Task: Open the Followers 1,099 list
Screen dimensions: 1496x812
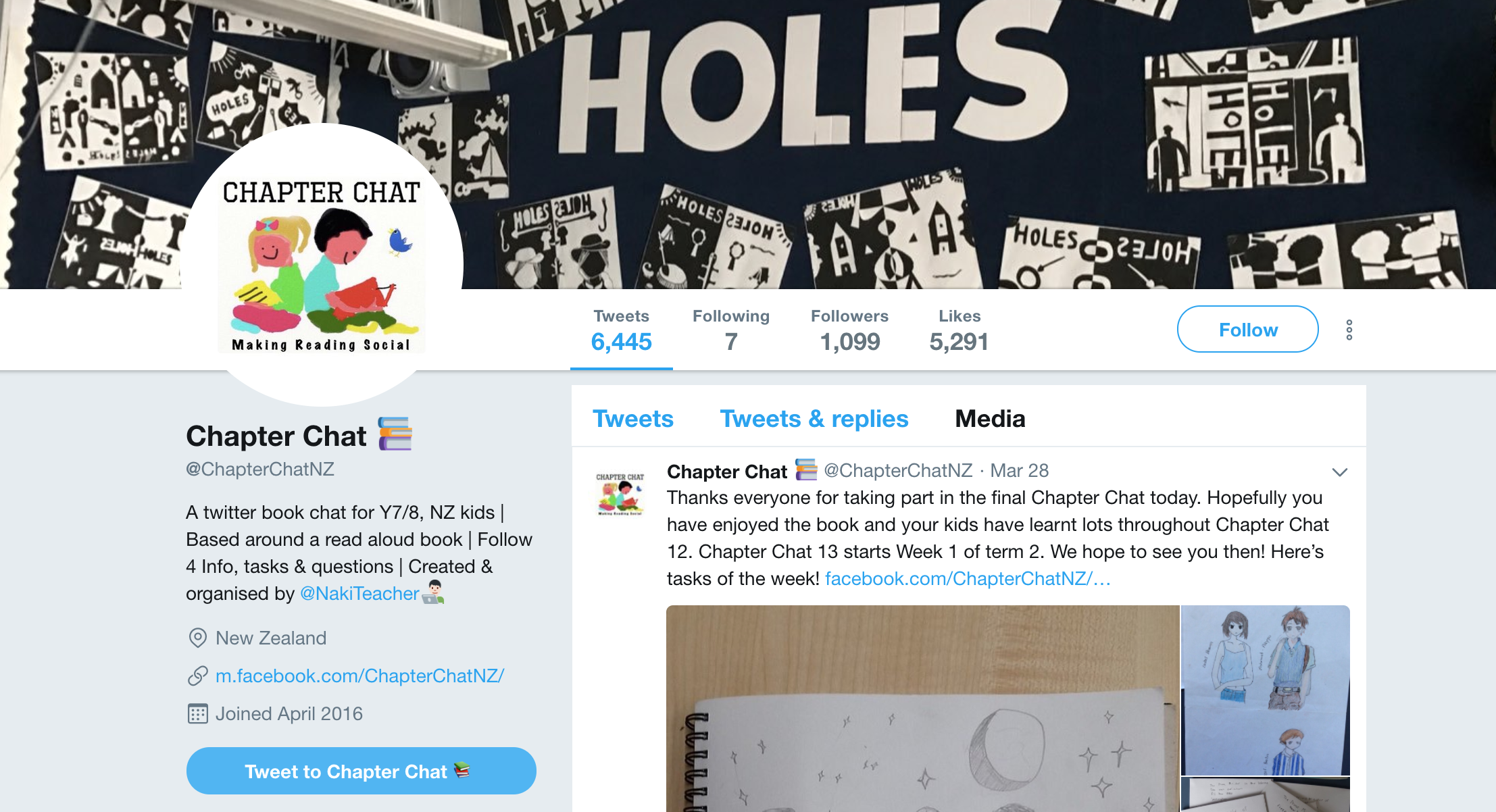Action: point(849,331)
